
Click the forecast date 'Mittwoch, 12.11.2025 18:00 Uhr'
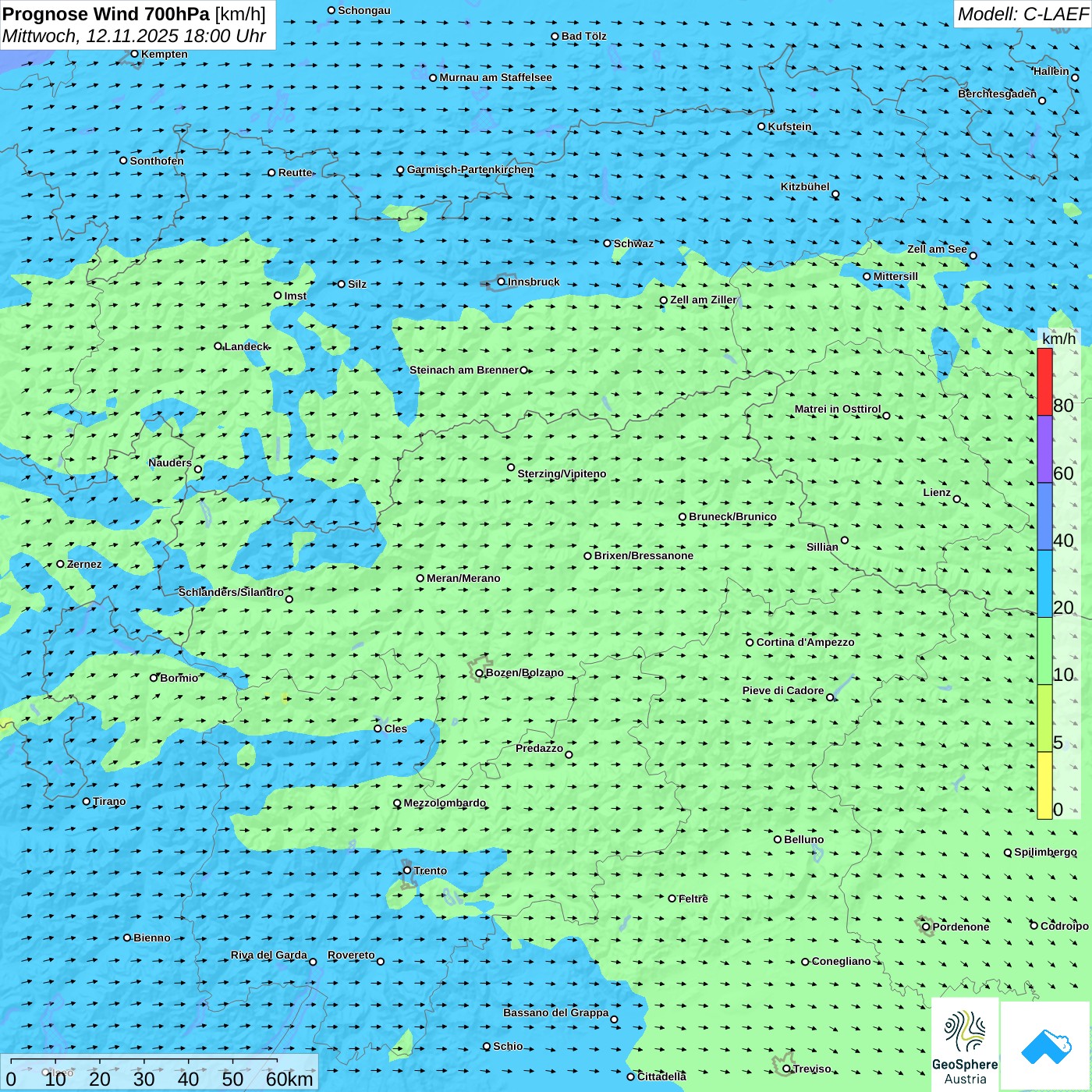coord(134,36)
